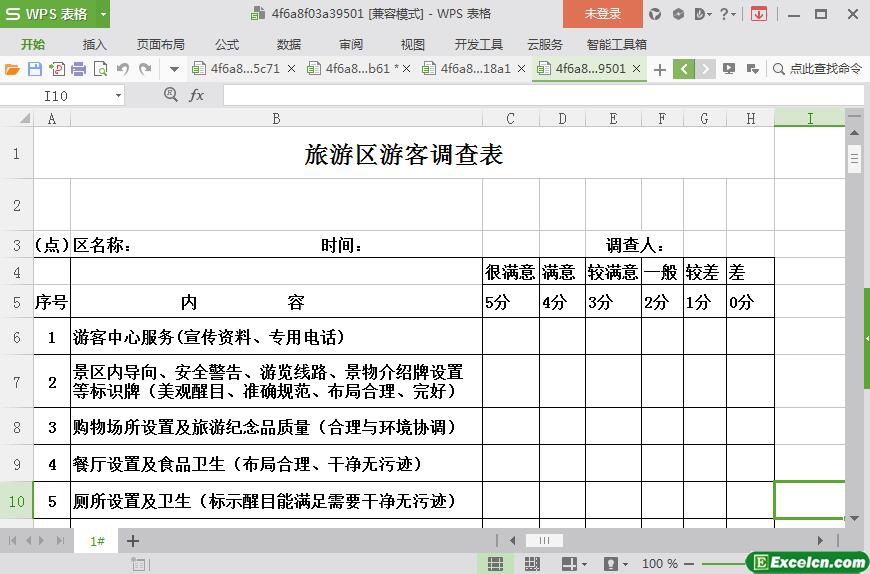Click the insert function fx icon
870x574 pixels.
196,95
